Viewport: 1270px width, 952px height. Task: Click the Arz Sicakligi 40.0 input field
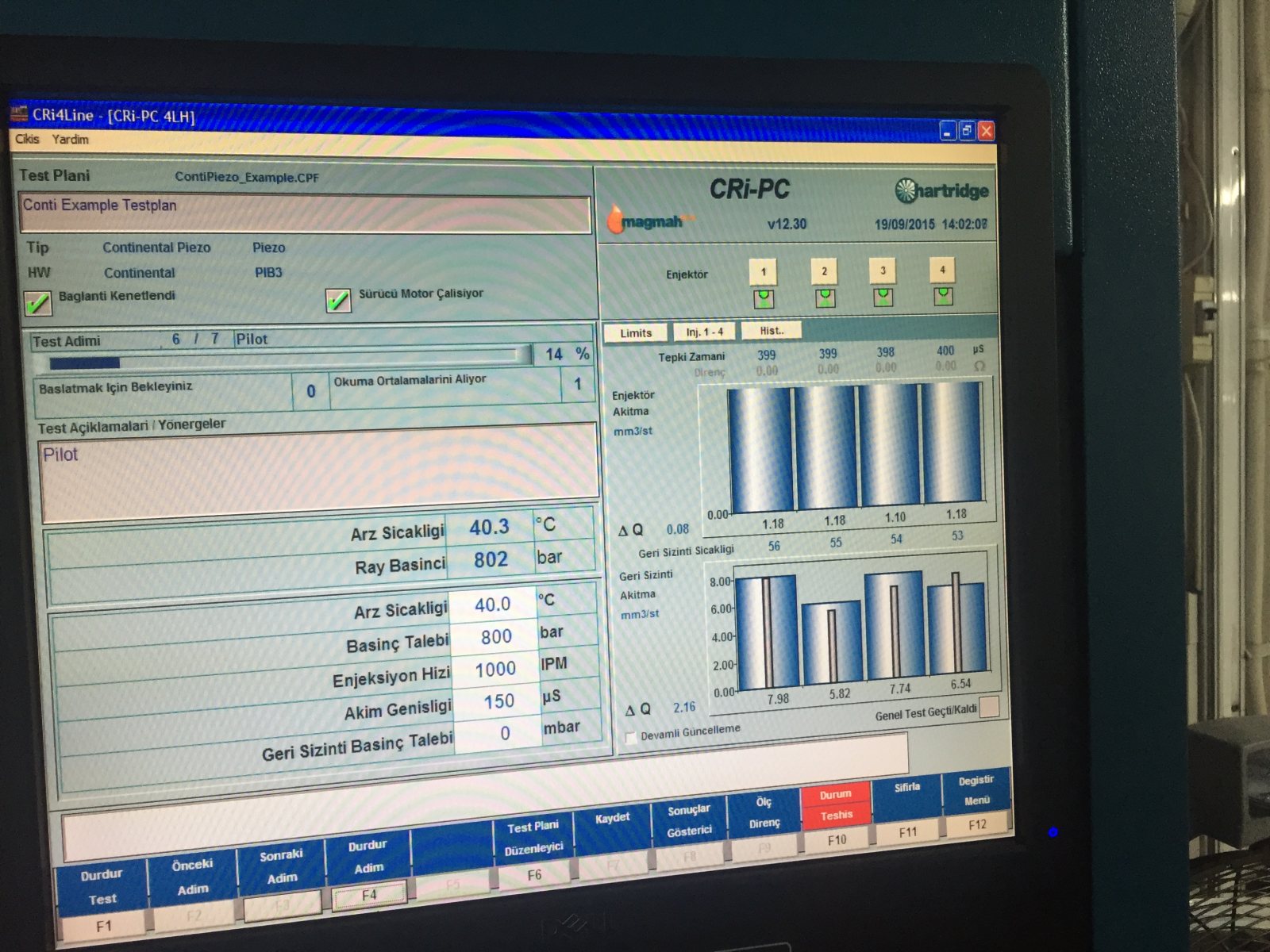click(492, 605)
